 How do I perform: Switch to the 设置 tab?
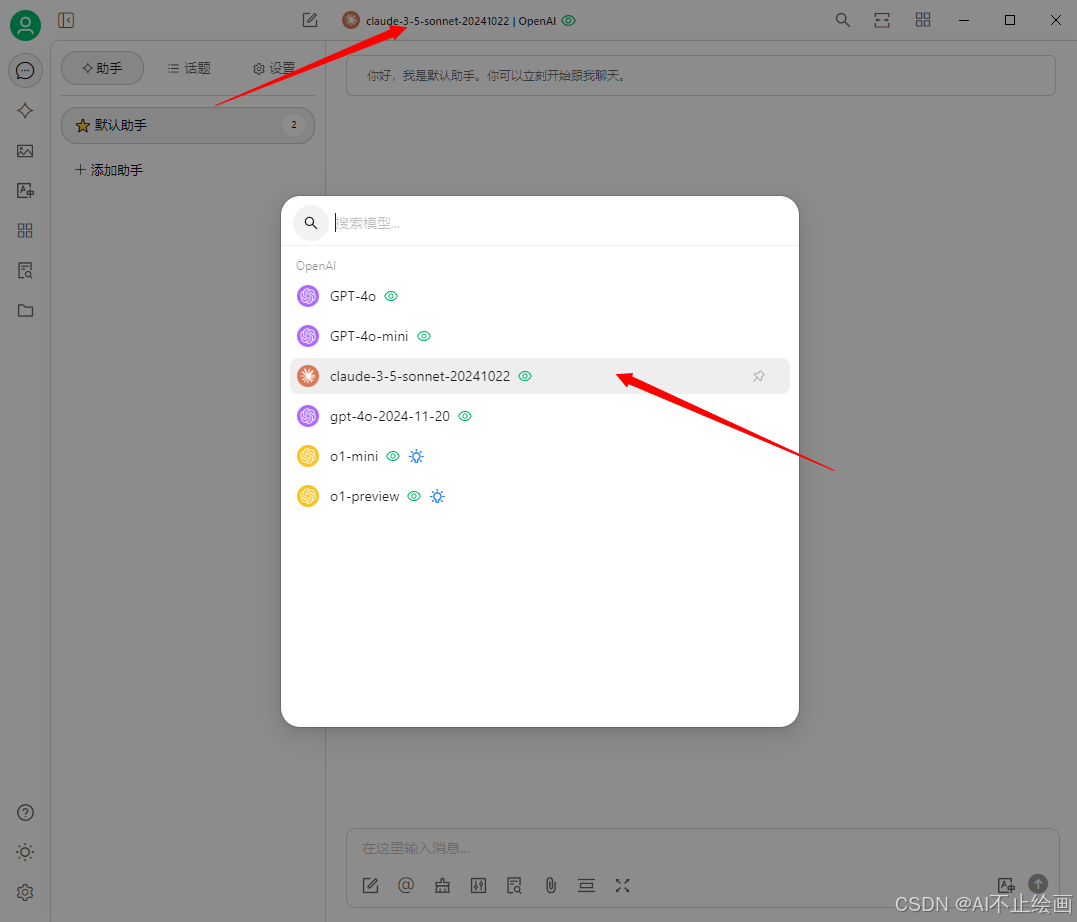click(273, 68)
